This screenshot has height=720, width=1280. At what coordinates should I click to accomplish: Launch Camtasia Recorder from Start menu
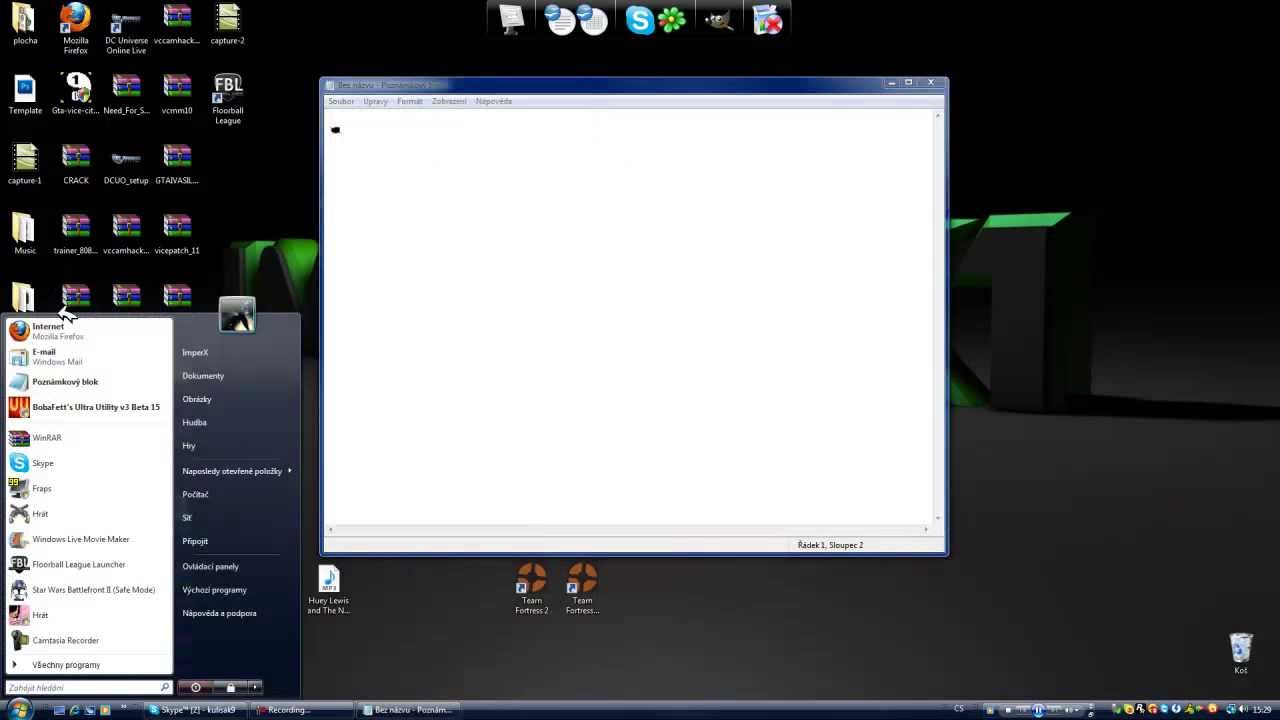[88, 640]
